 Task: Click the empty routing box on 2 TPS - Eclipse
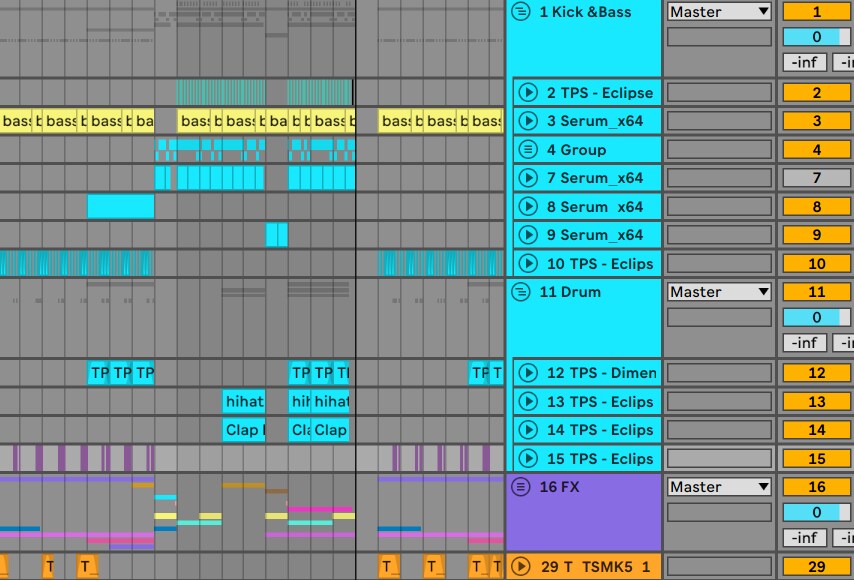tap(719, 93)
